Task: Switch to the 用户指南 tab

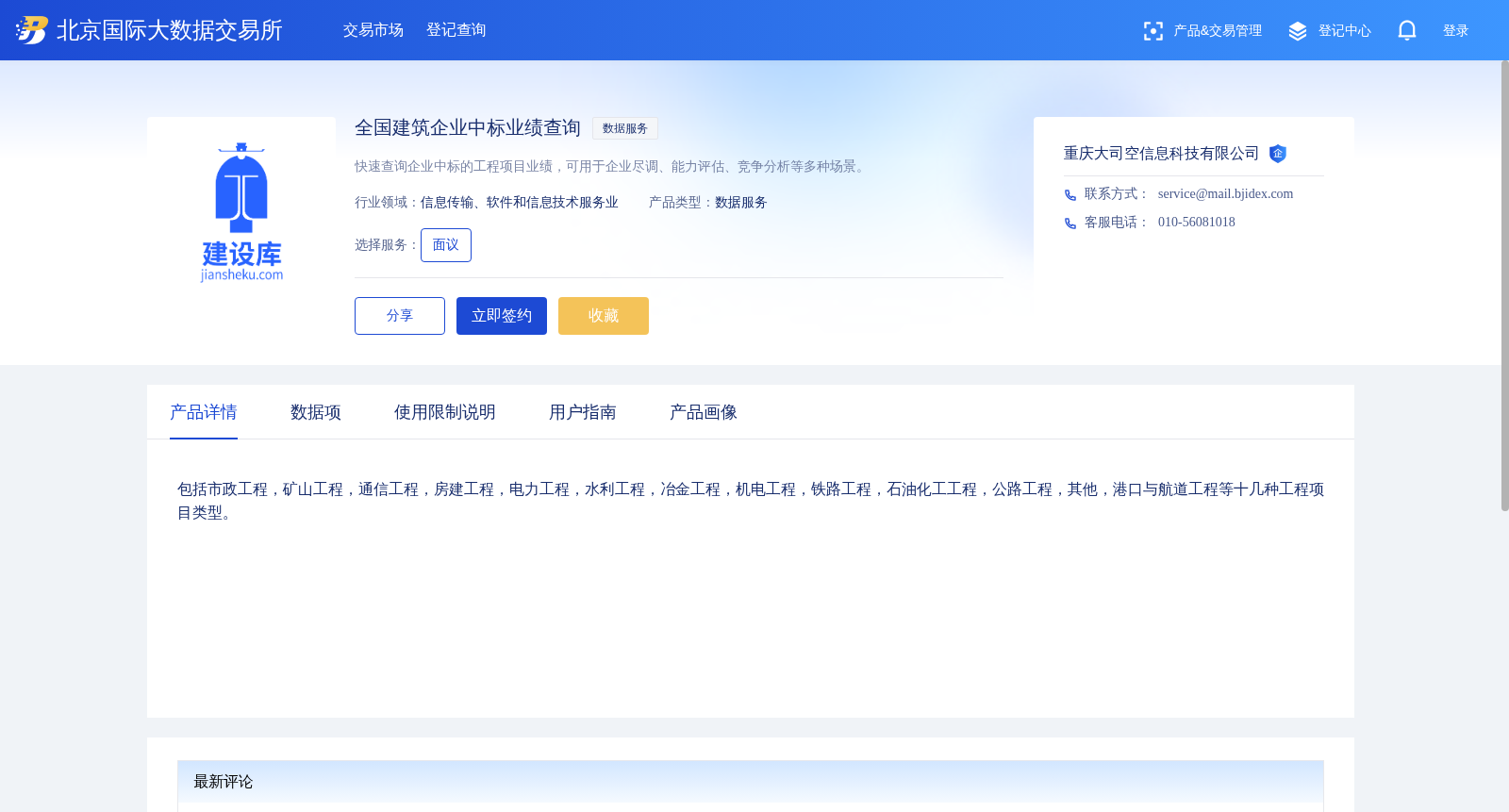Action: coord(583,412)
